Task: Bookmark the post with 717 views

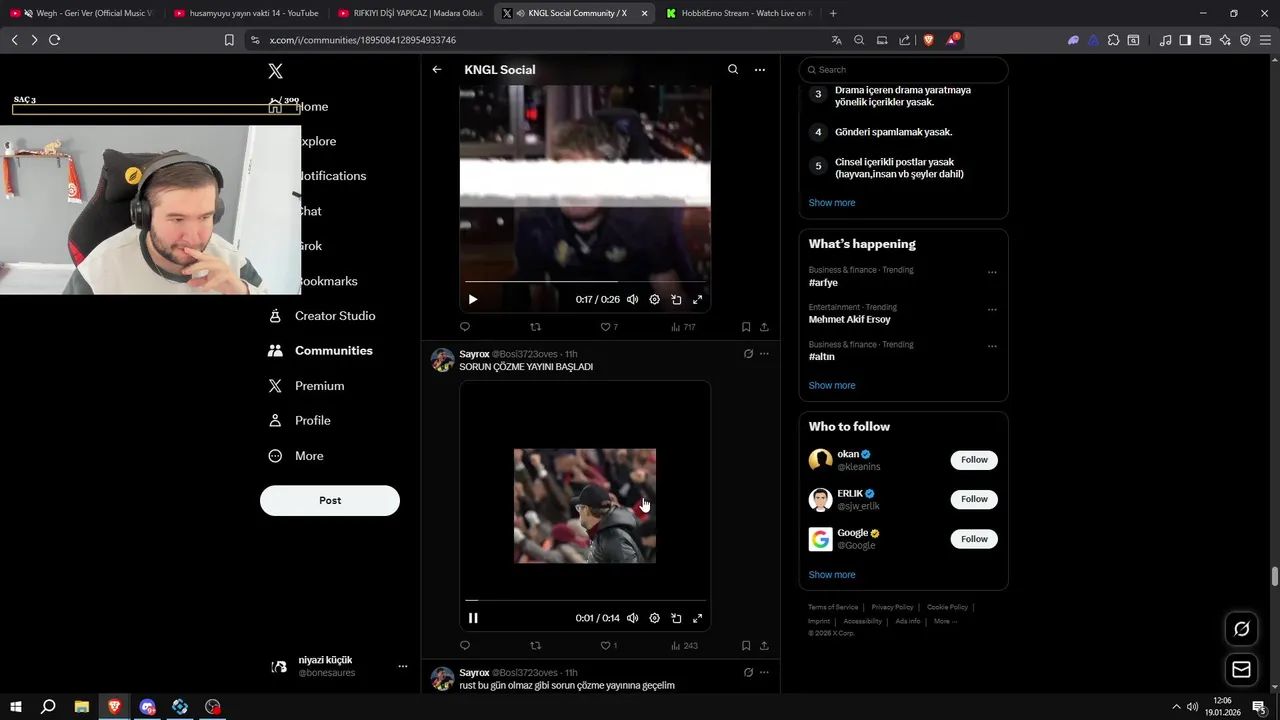Action: [746, 327]
